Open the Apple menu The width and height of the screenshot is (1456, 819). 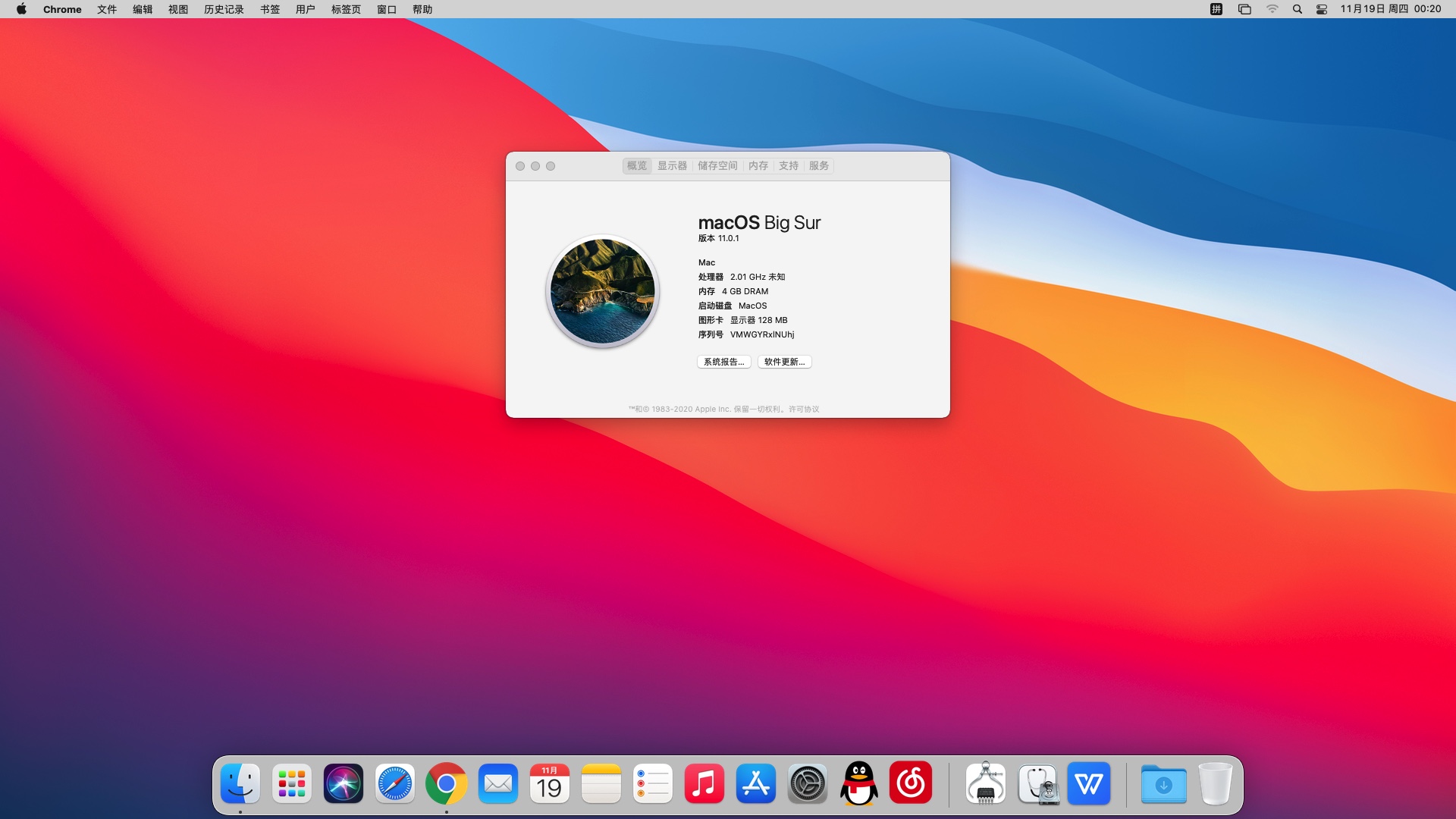tap(21, 9)
